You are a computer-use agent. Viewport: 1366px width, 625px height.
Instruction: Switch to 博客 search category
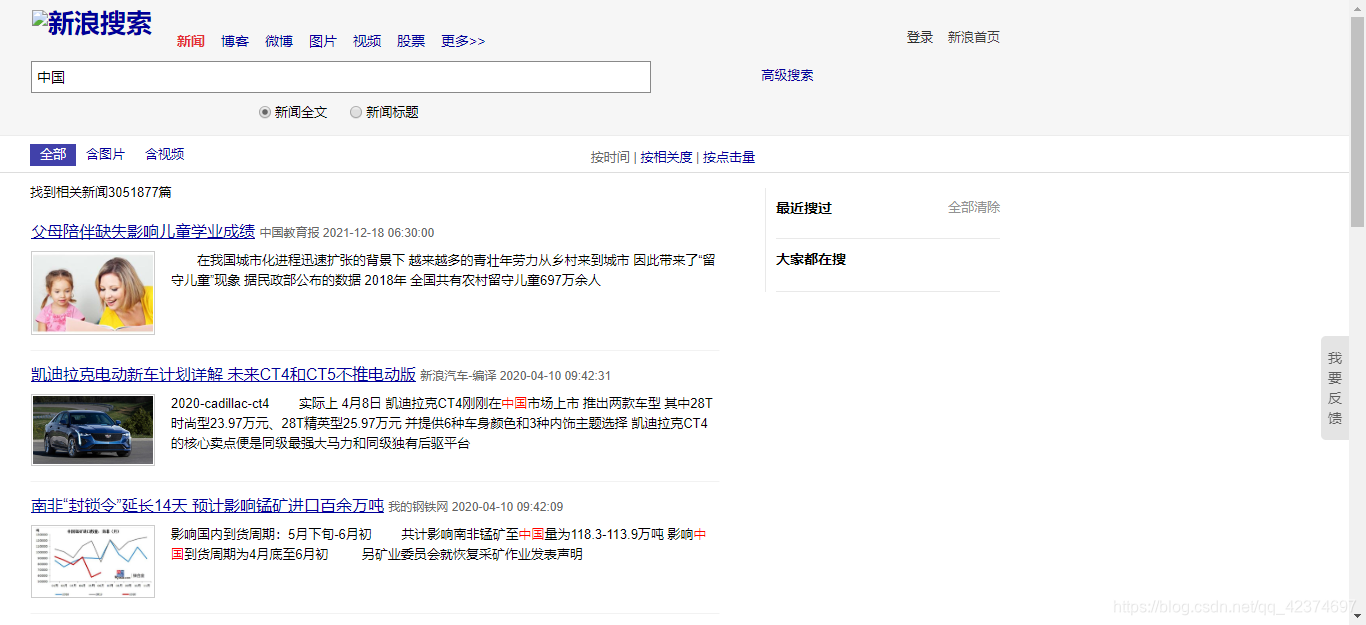click(235, 41)
